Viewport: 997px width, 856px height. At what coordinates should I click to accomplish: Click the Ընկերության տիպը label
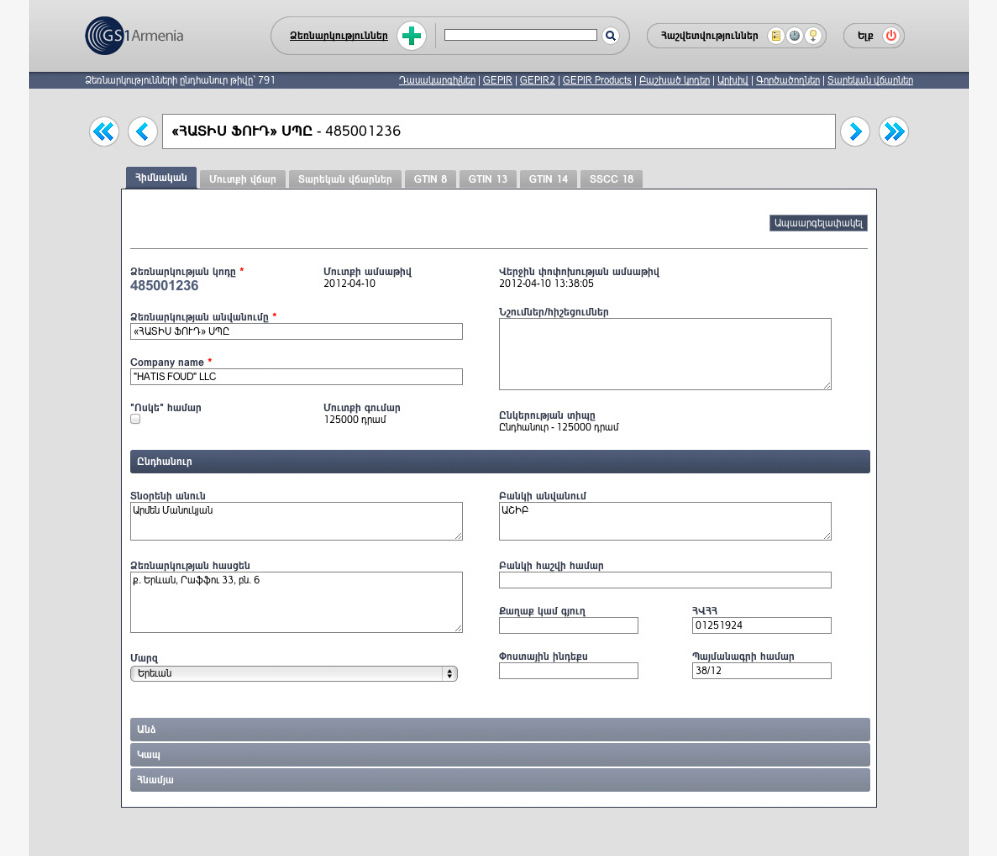tap(547, 416)
